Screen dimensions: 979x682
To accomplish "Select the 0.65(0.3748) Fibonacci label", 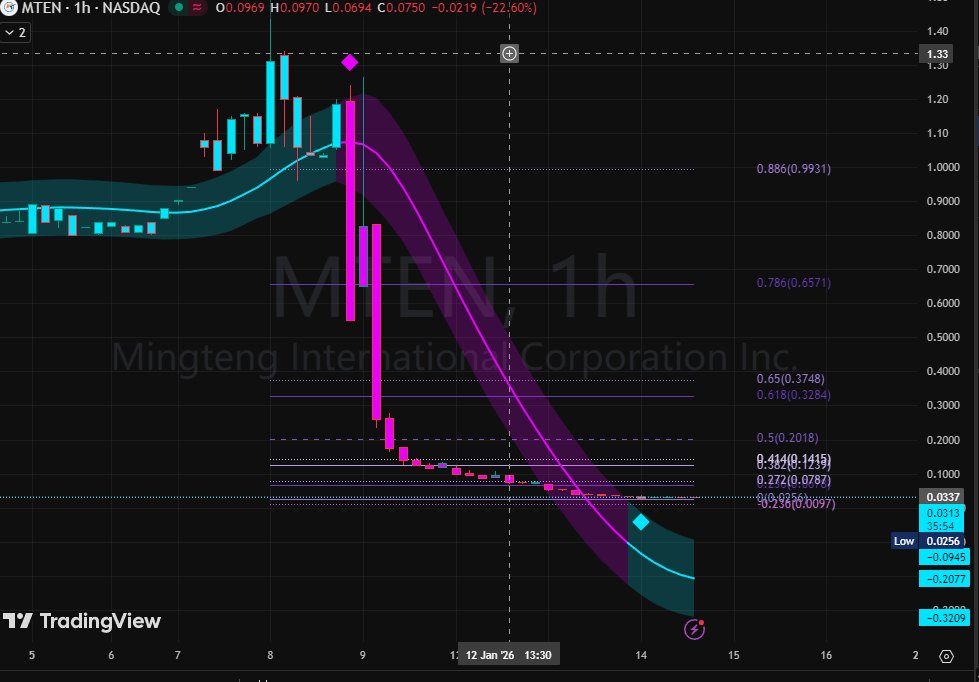I will (790, 379).
